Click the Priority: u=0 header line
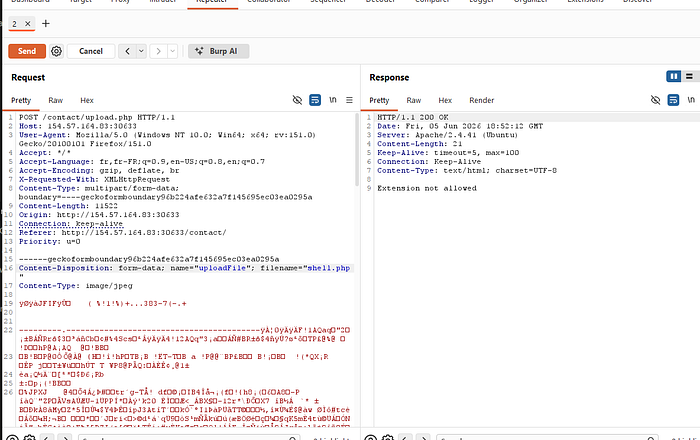Viewport: 700px width, 440px height. 50,241
